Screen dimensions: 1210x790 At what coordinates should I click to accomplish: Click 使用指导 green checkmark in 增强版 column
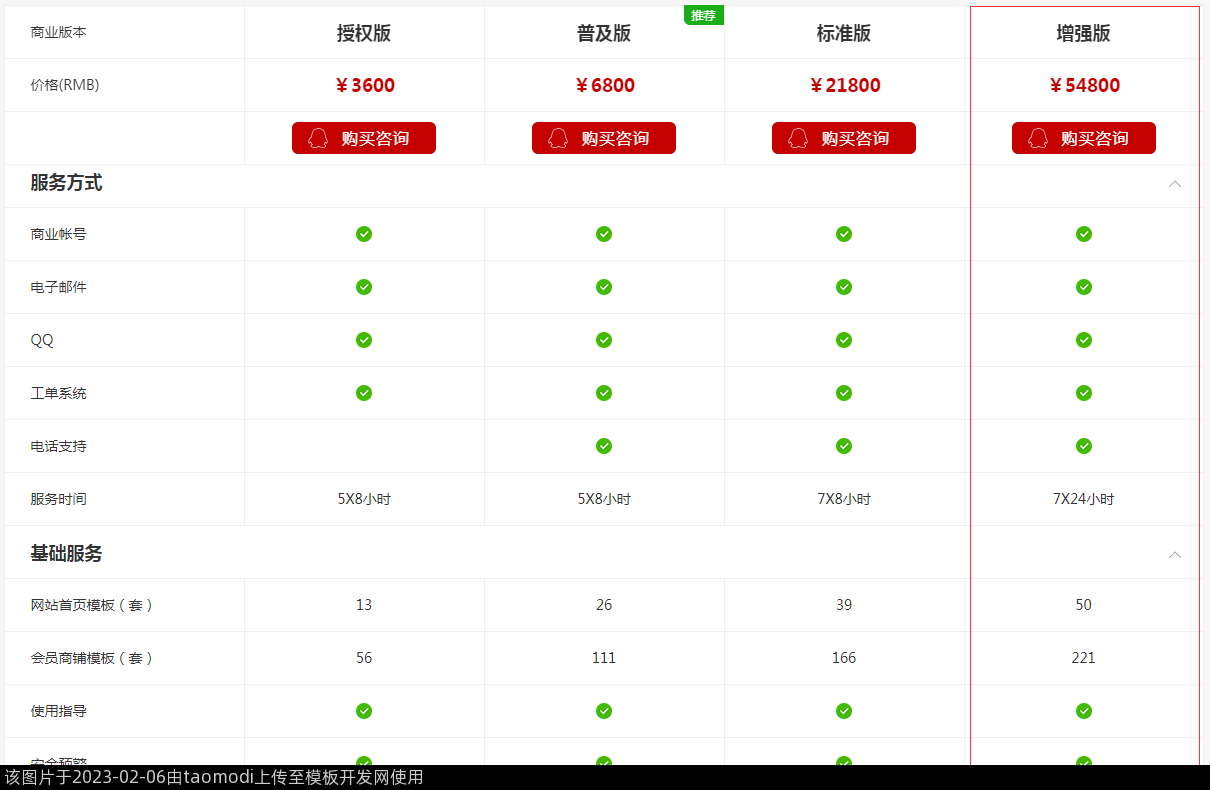1084,711
